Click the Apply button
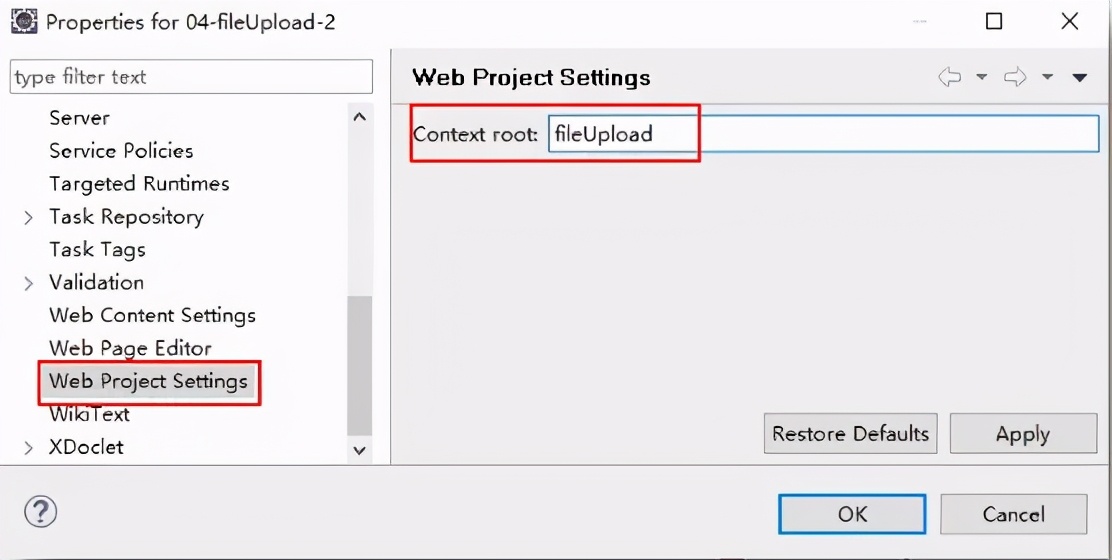This screenshot has height=560, width=1112. [x=1022, y=434]
